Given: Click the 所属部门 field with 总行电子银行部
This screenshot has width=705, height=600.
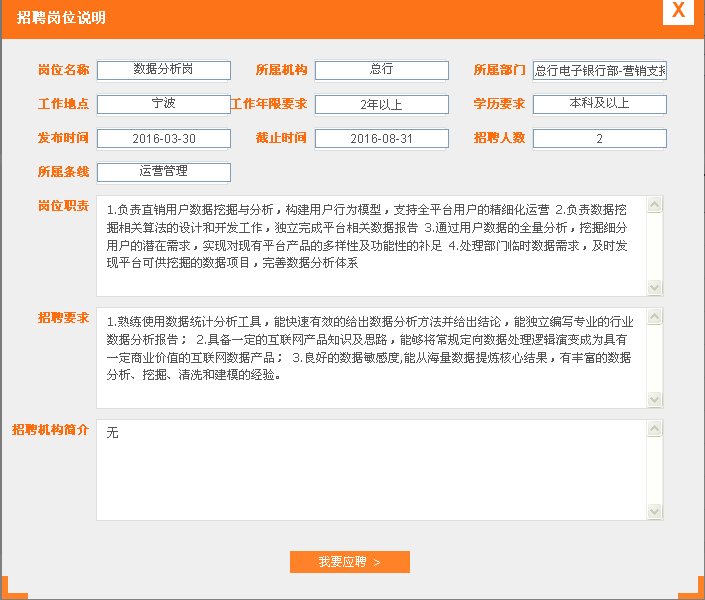Looking at the screenshot, I should click(x=599, y=71).
